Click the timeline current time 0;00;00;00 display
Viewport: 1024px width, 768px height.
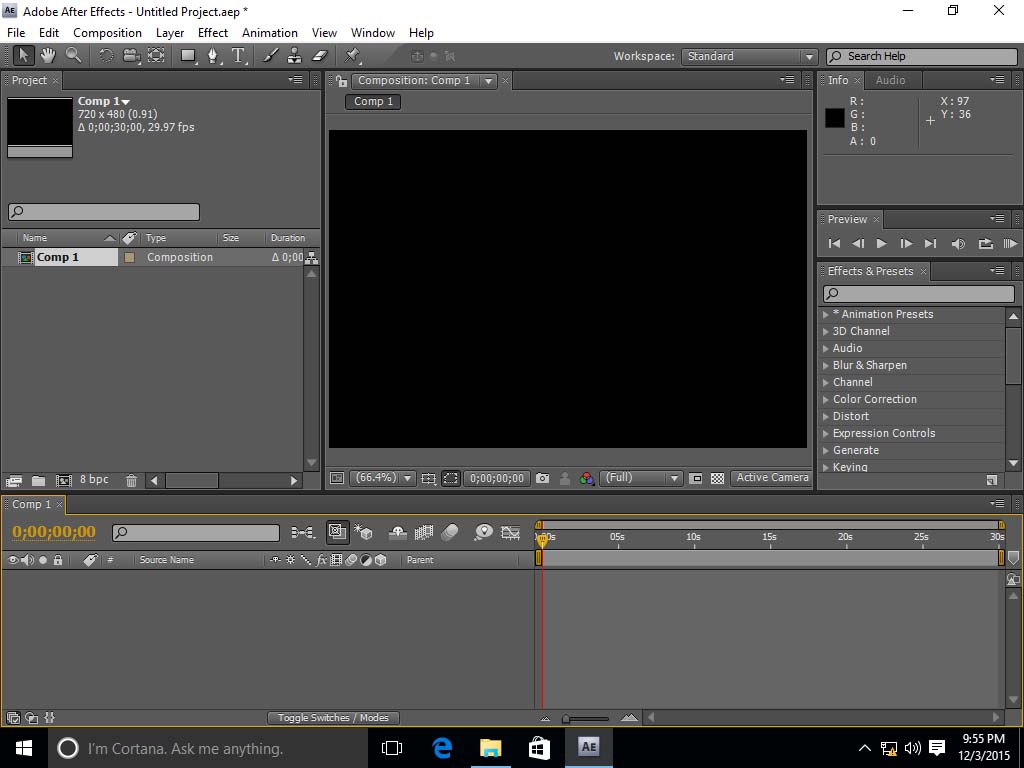coord(54,532)
